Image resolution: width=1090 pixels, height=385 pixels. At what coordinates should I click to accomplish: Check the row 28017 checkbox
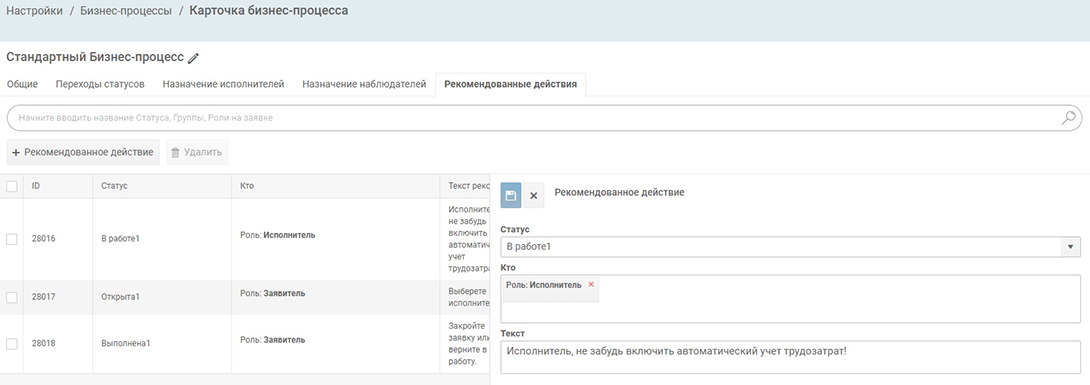(x=12, y=297)
